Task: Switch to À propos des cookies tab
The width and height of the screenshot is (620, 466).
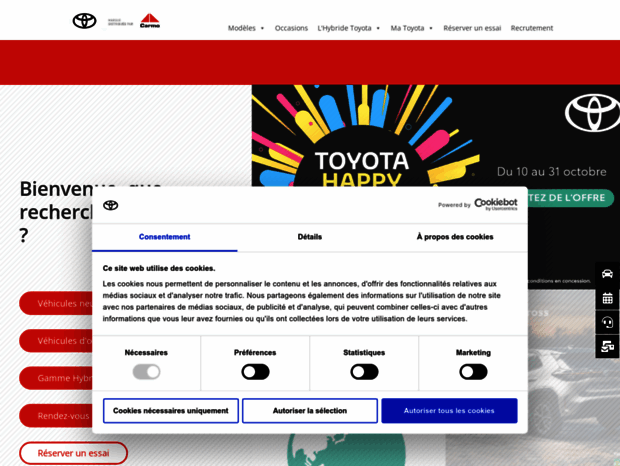Action: 455,237
